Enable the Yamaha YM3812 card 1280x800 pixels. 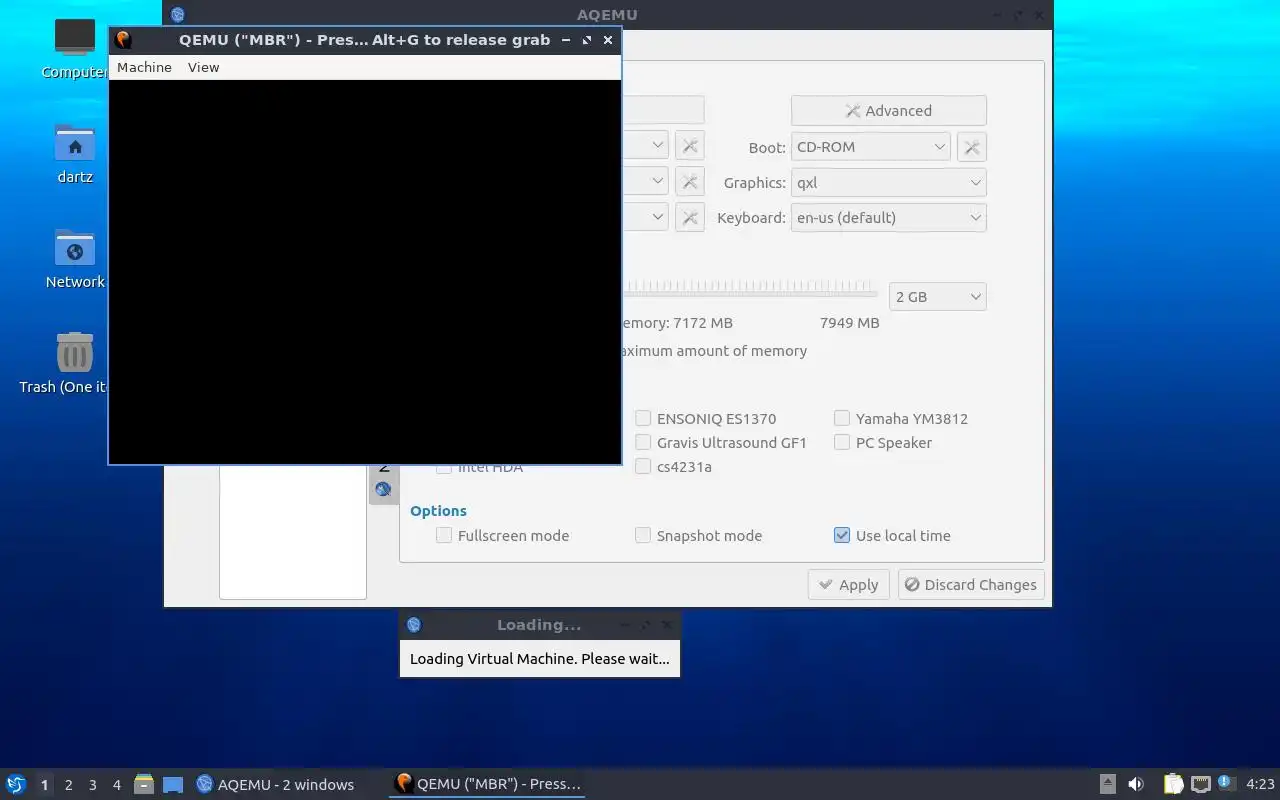pyautogui.click(x=842, y=419)
